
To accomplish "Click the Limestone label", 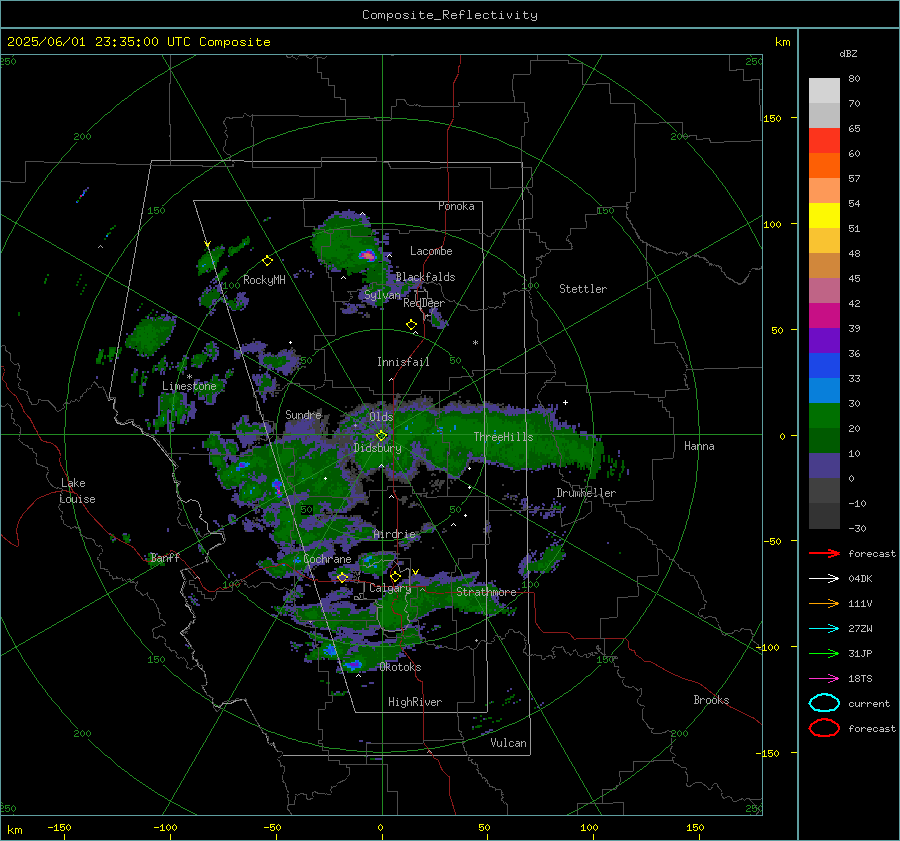I will pos(189,386).
